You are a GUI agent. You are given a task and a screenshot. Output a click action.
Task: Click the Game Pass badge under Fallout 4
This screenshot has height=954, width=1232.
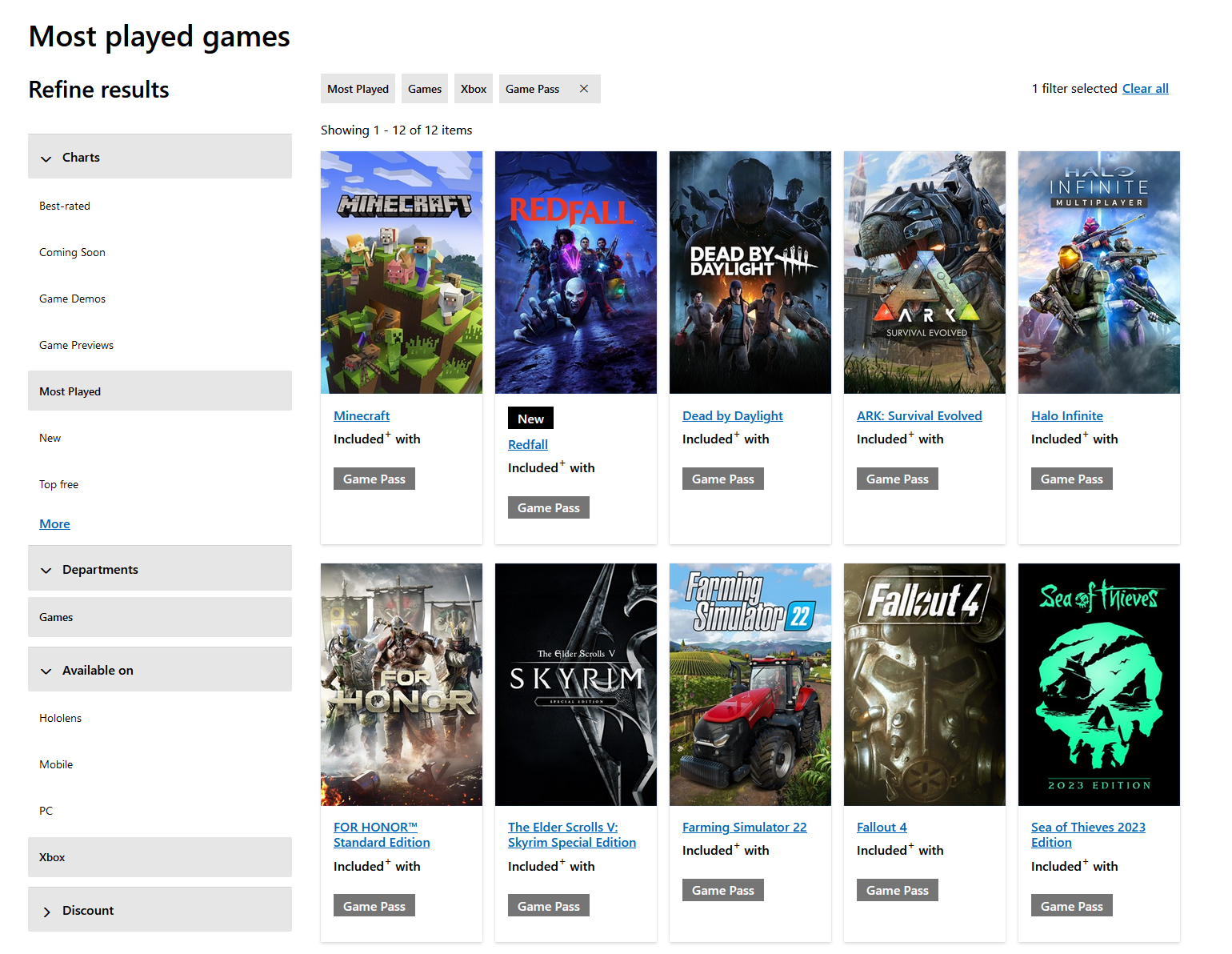click(x=898, y=890)
